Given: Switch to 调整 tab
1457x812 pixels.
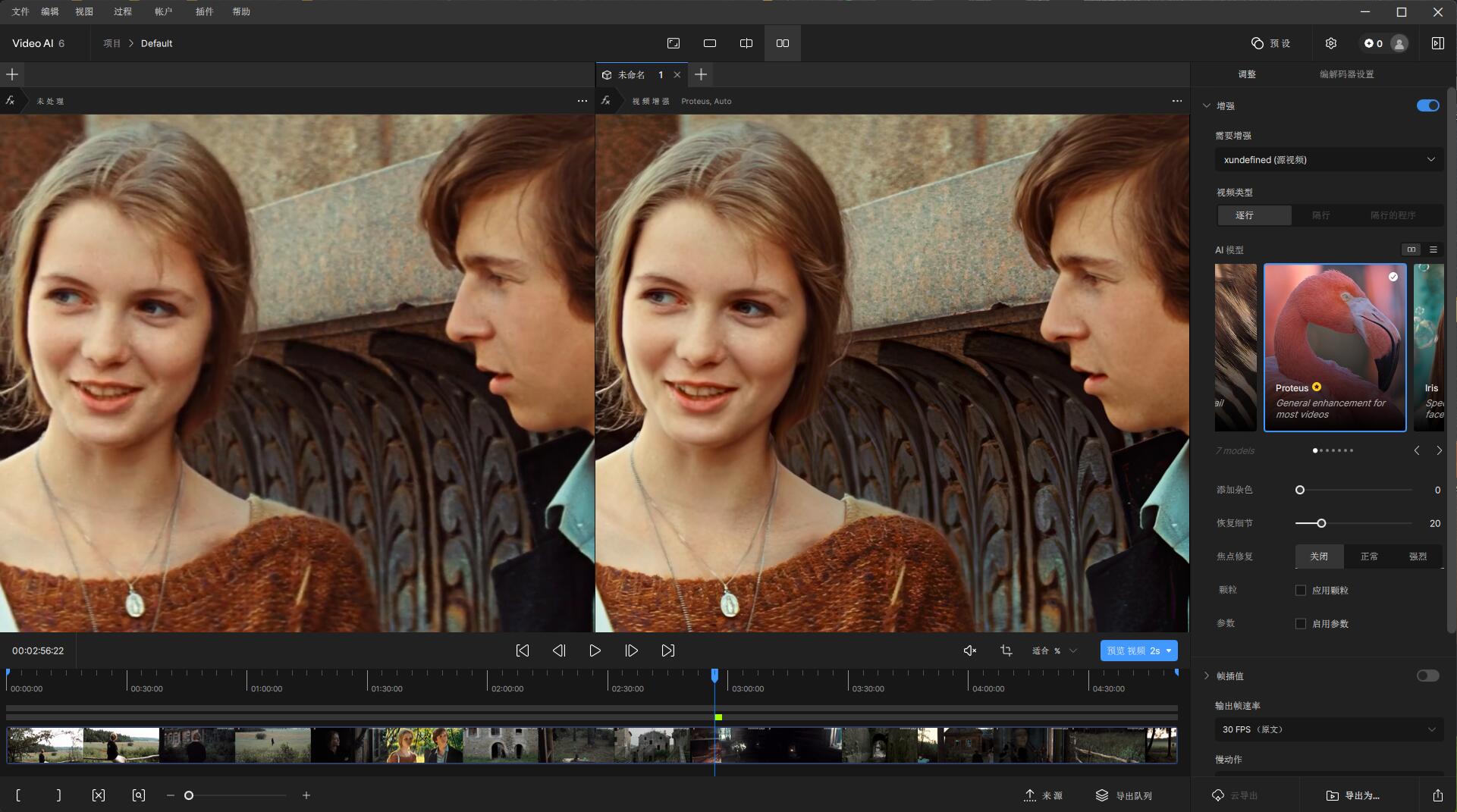Looking at the screenshot, I should tap(1247, 74).
